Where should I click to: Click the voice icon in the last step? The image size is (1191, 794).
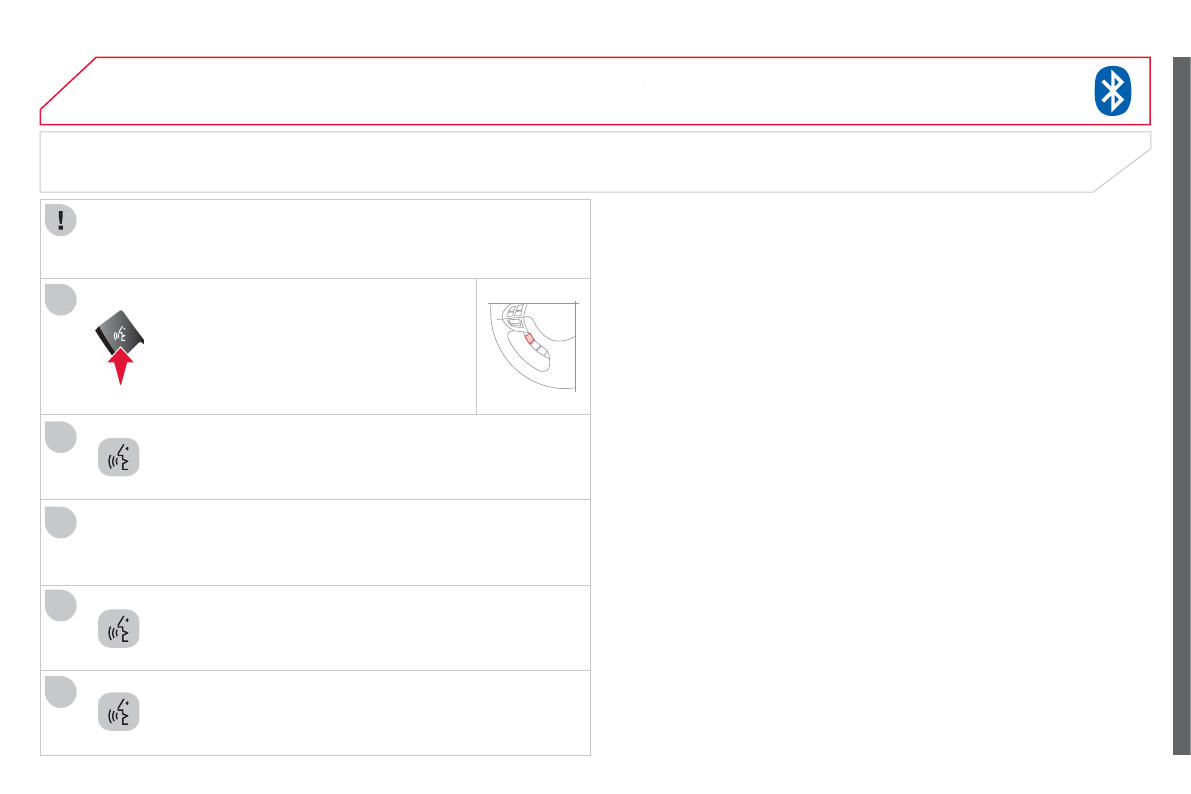click(119, 713)
